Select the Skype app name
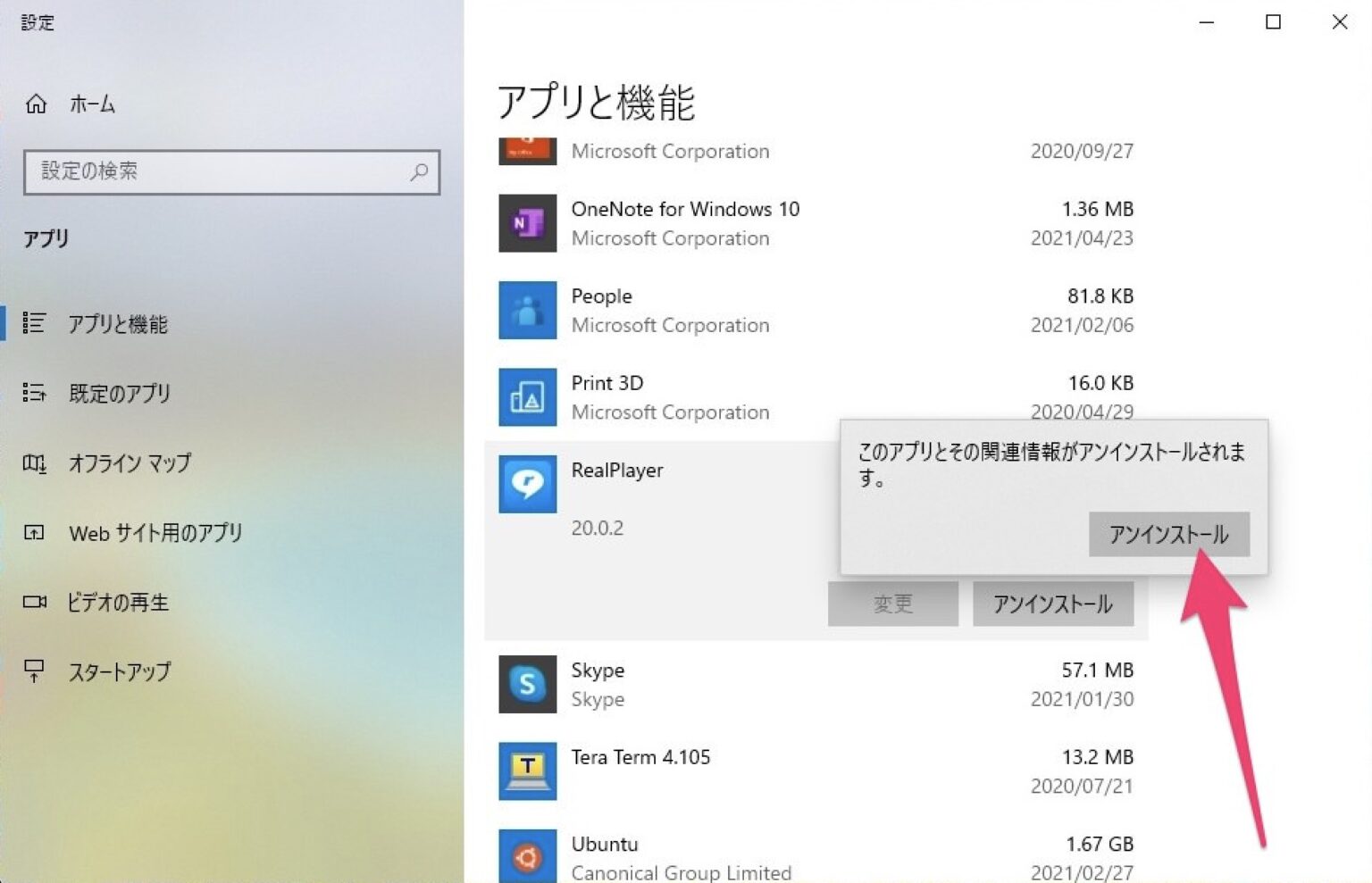 tap(598, 670)
